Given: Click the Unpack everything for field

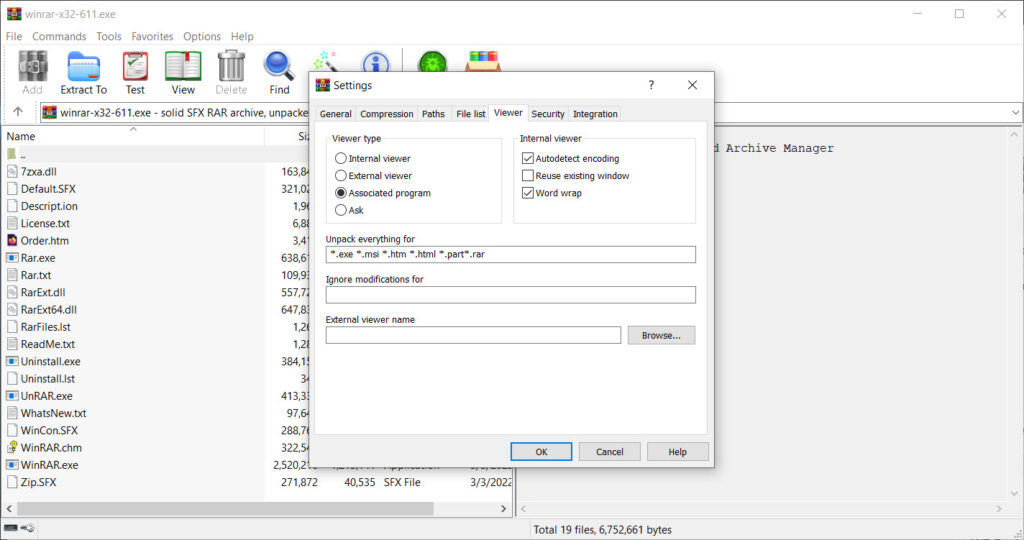Looking at the screenshot, I should 511,254.
